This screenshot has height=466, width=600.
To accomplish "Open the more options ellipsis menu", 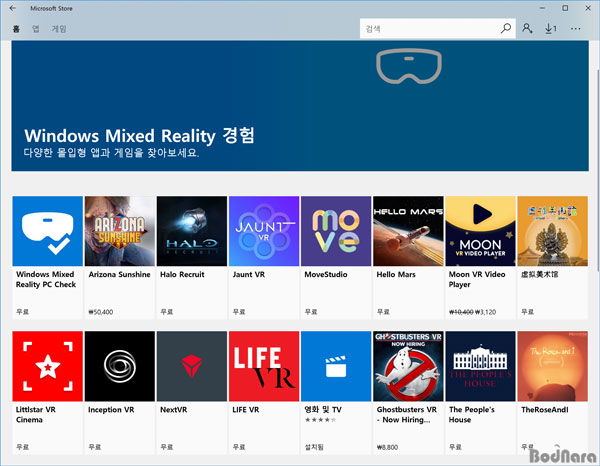I will pyautogui.click(x=576, y=29).
